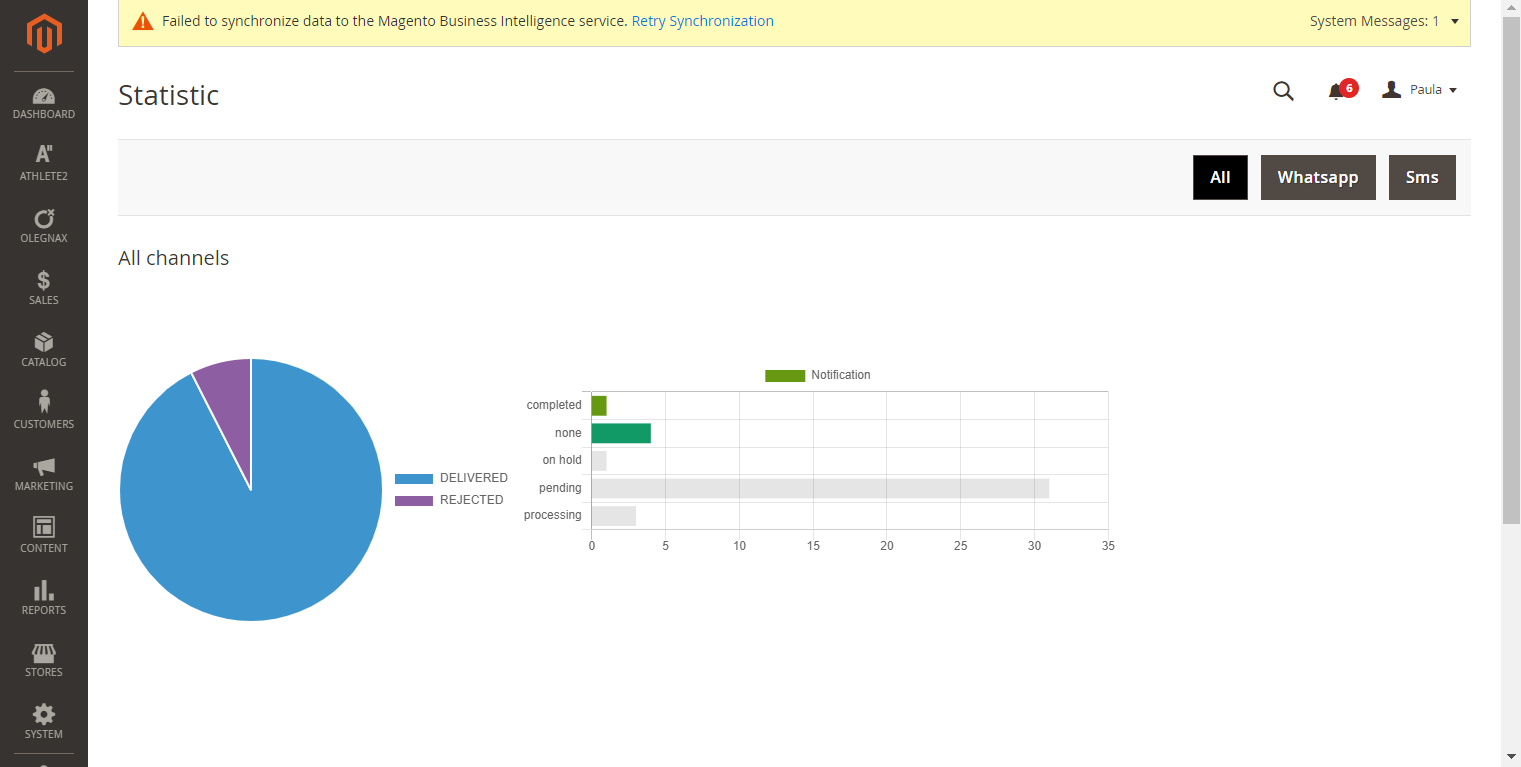1521x767 pixels.
Task: Select the All channels button
Action: 1219,177
